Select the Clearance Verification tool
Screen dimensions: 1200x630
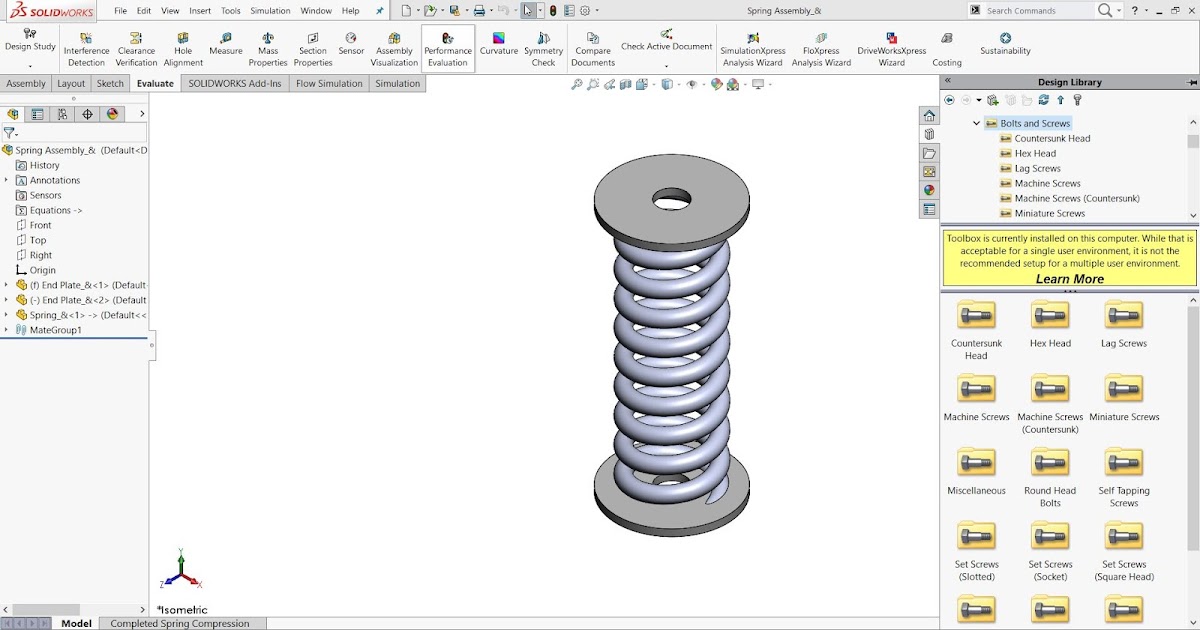point(136,46)
